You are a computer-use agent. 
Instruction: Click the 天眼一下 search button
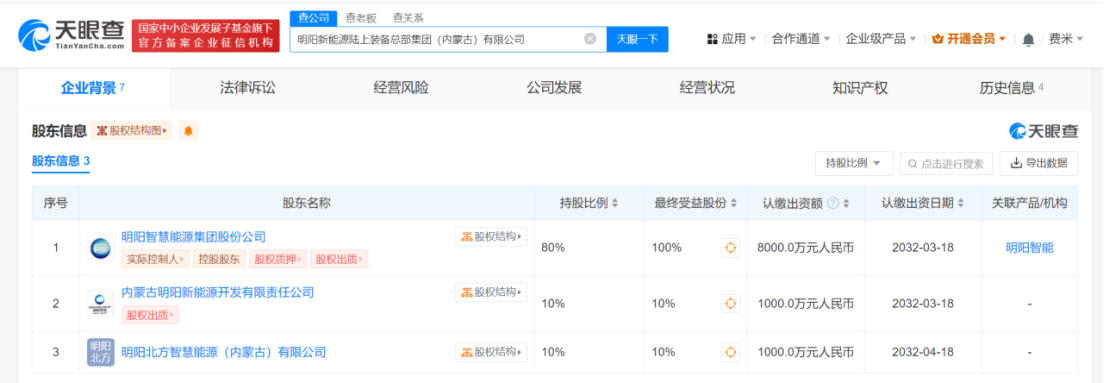(x=637, y=39)
